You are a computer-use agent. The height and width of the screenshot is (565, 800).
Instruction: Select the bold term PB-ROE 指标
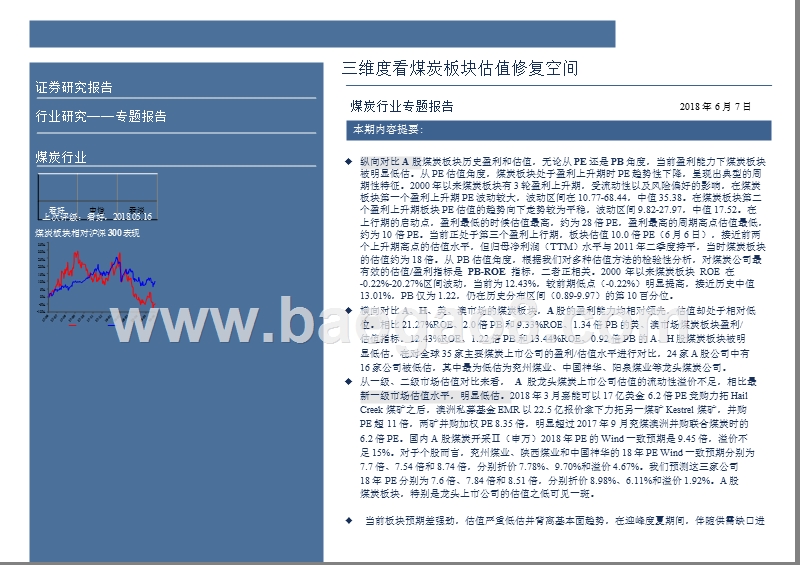[499, 272]
